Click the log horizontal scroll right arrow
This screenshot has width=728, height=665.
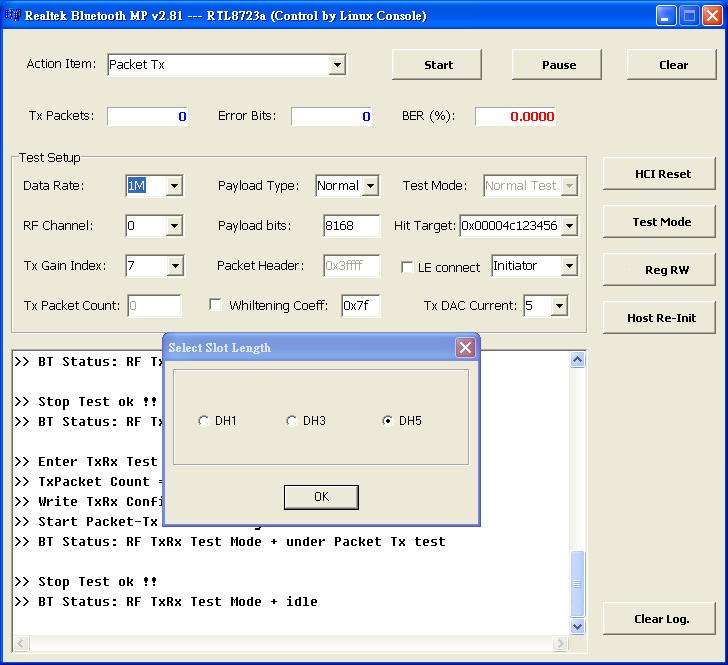(560, 643)
